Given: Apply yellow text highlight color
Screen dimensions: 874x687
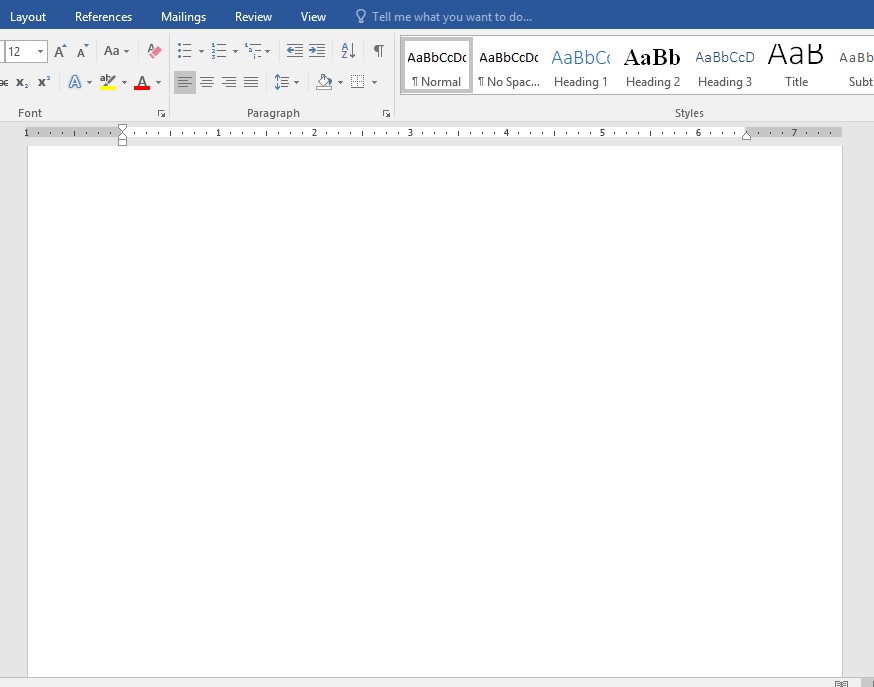Looking at the screenshot, I should click(108, 82).
